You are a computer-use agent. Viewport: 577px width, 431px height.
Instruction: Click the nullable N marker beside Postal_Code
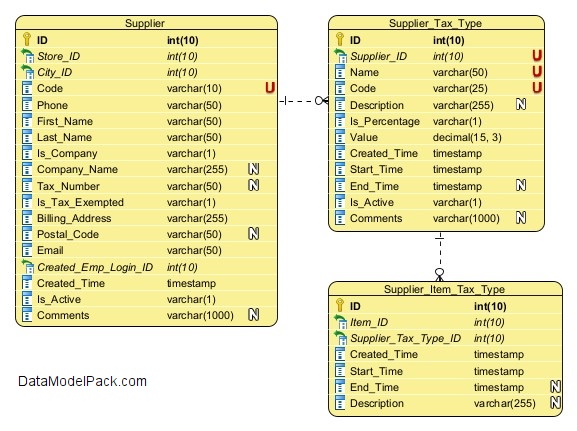click(x=254, y=233)
